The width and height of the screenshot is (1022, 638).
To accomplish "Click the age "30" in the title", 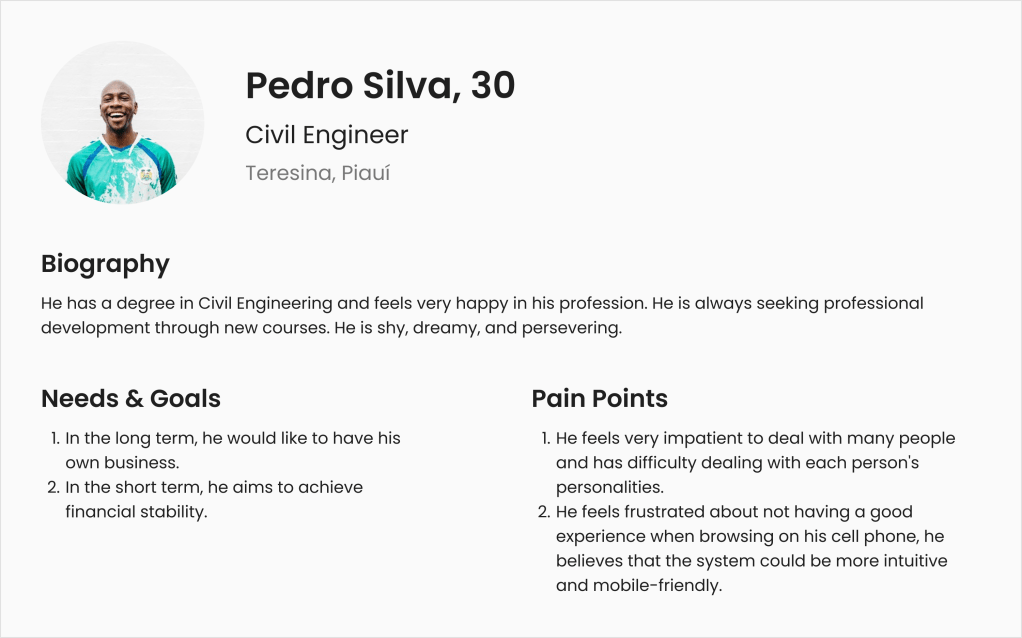I will [493, 86].
